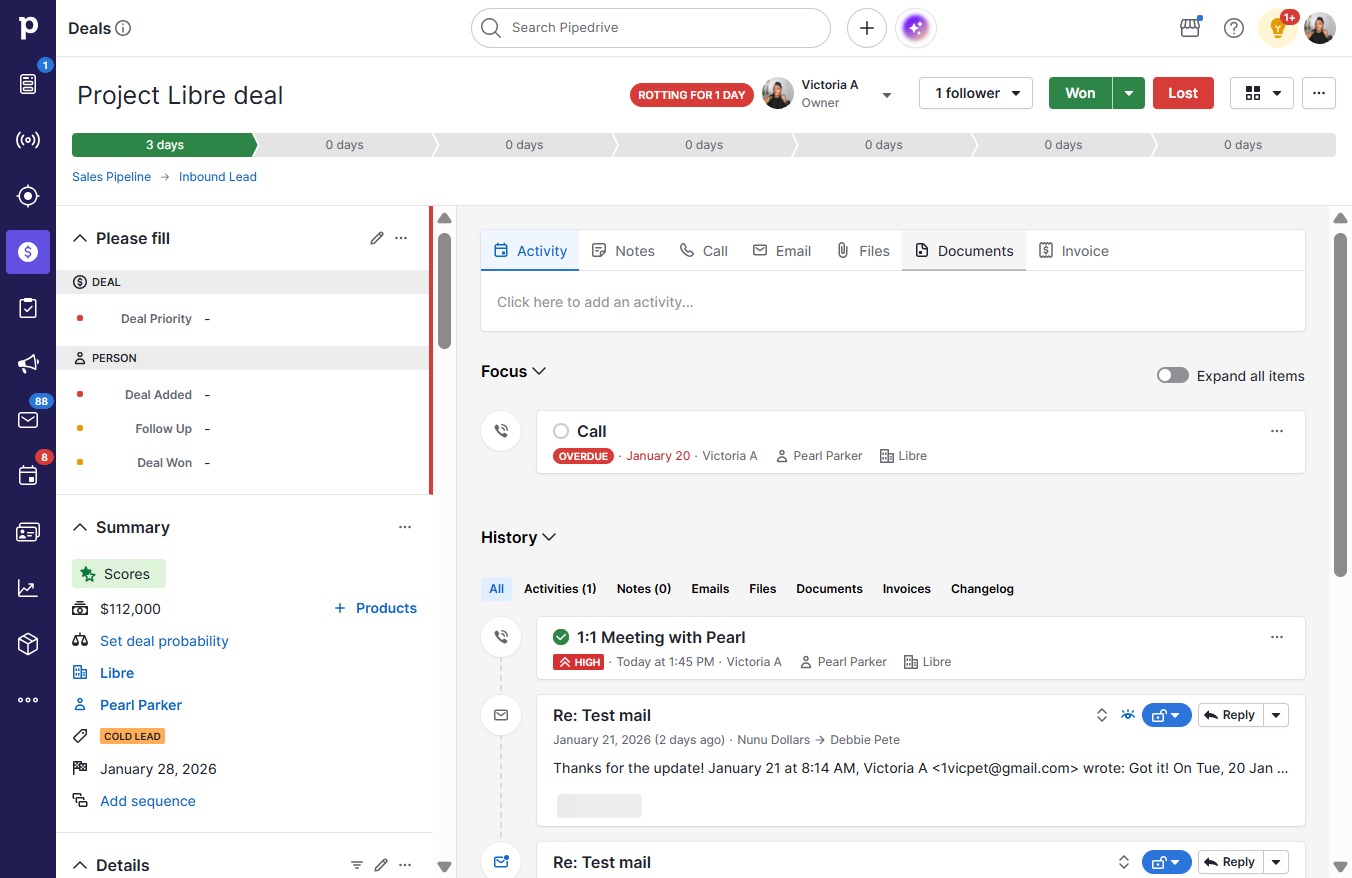
Task: Open the Scores button in Summary
Action: pyautogui.click(x=119, y=574)
